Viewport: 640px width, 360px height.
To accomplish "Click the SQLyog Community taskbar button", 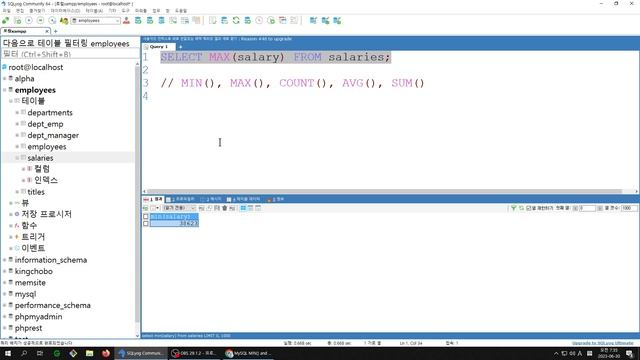I will [141, 353].
